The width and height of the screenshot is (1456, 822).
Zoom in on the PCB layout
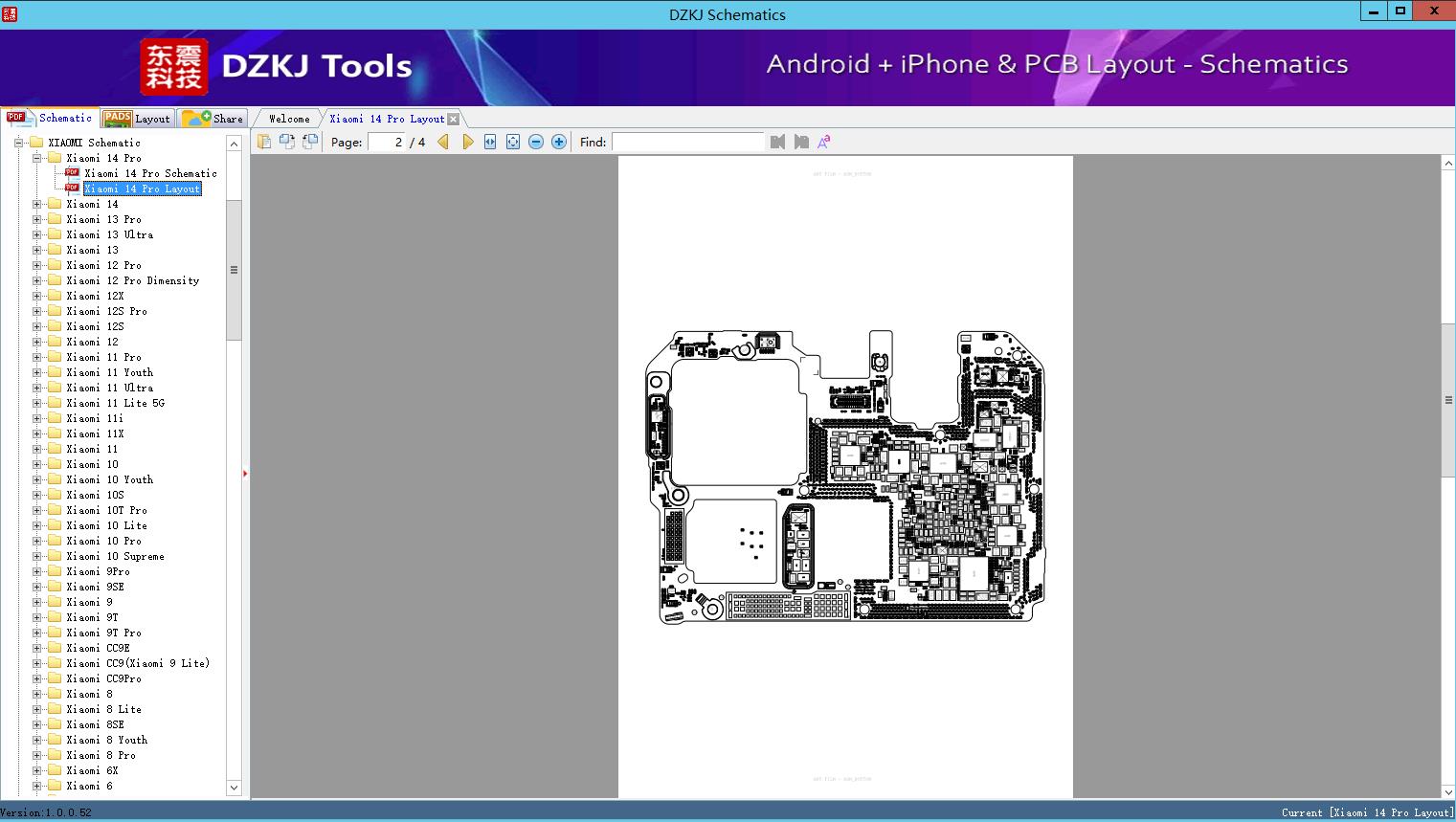tap(559, 142)
